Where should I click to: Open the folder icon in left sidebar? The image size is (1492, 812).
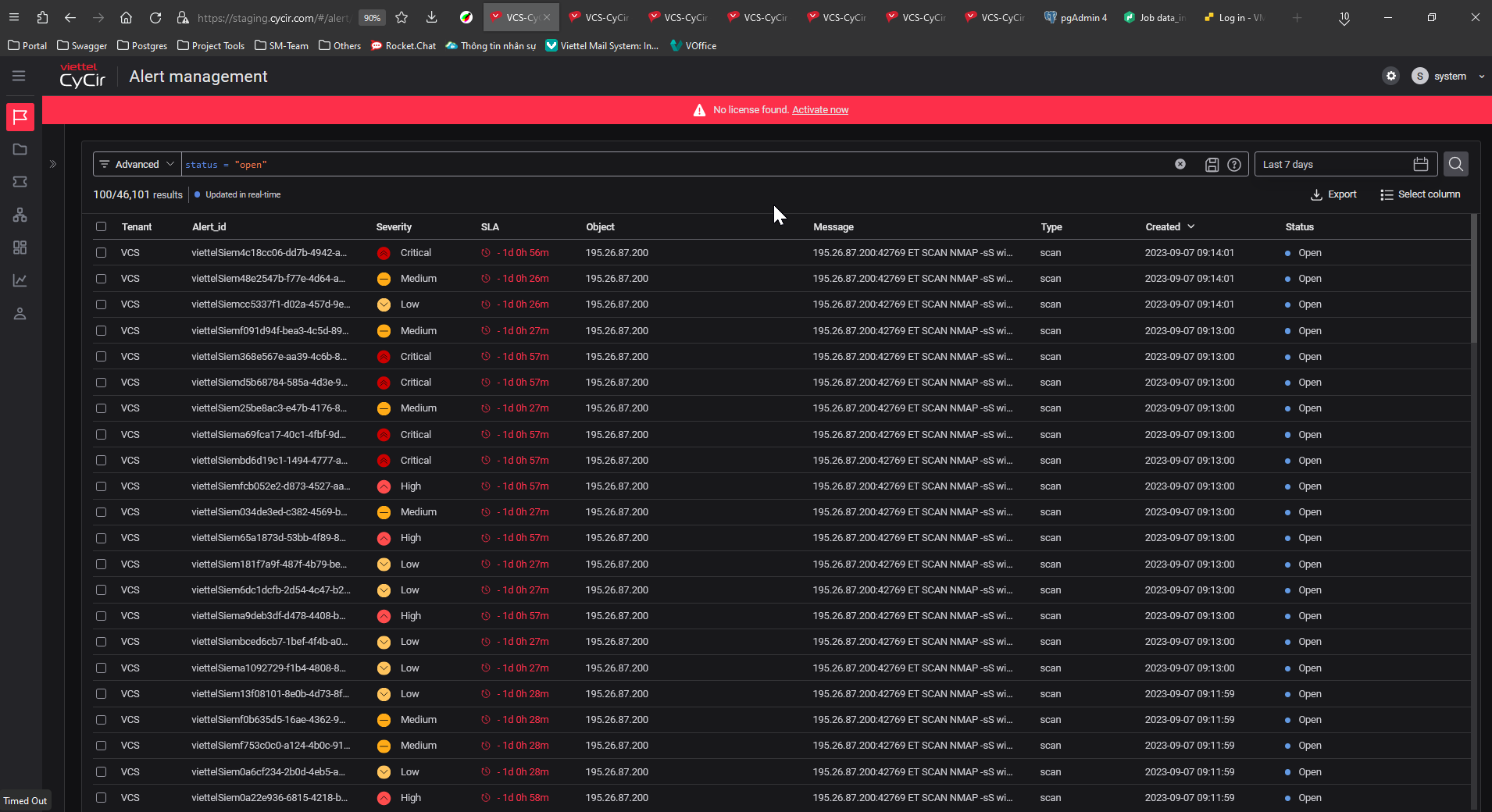20,149
